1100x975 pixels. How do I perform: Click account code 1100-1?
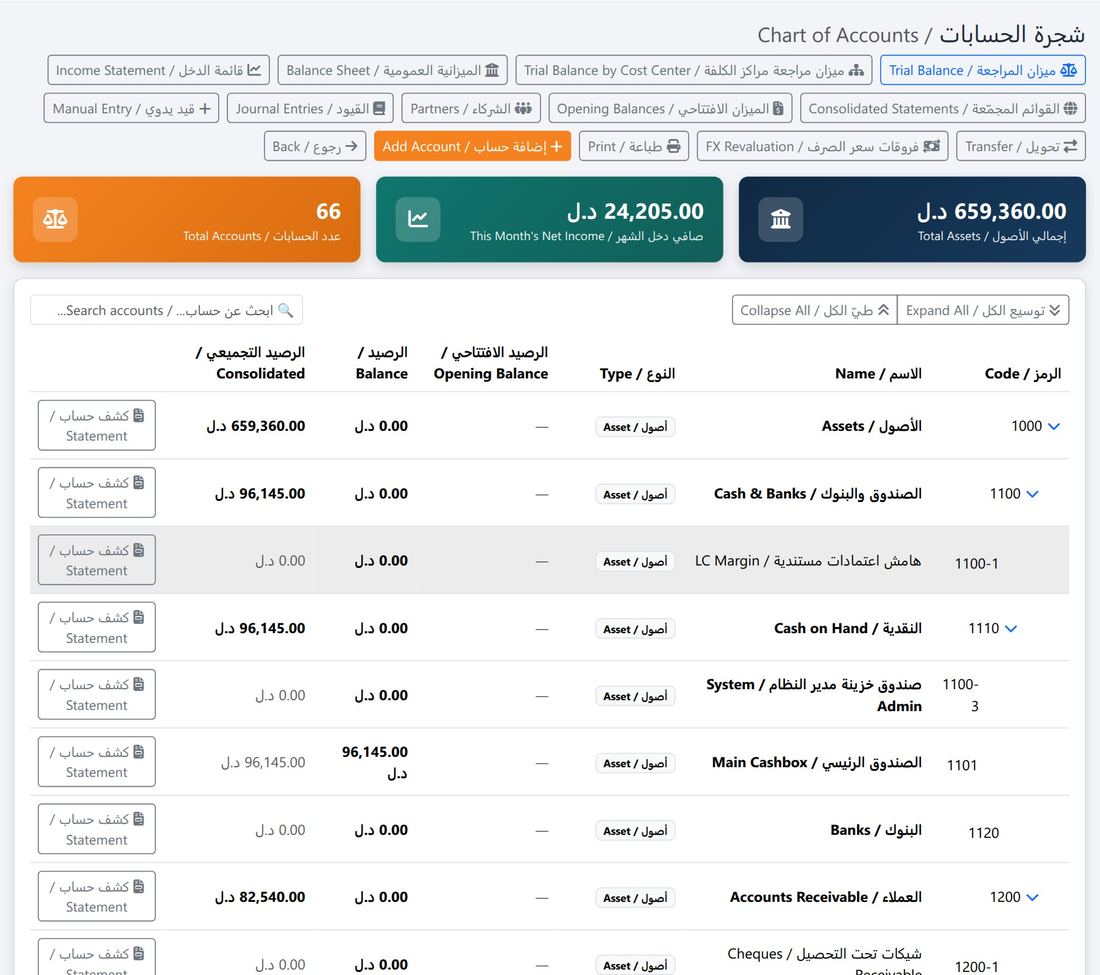coord(977,563)
